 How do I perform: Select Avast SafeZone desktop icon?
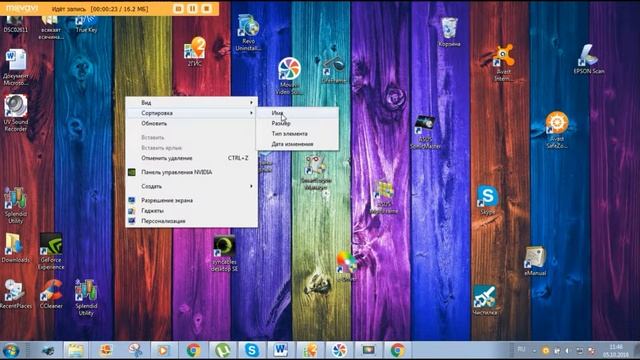click(x=557, y=130)
